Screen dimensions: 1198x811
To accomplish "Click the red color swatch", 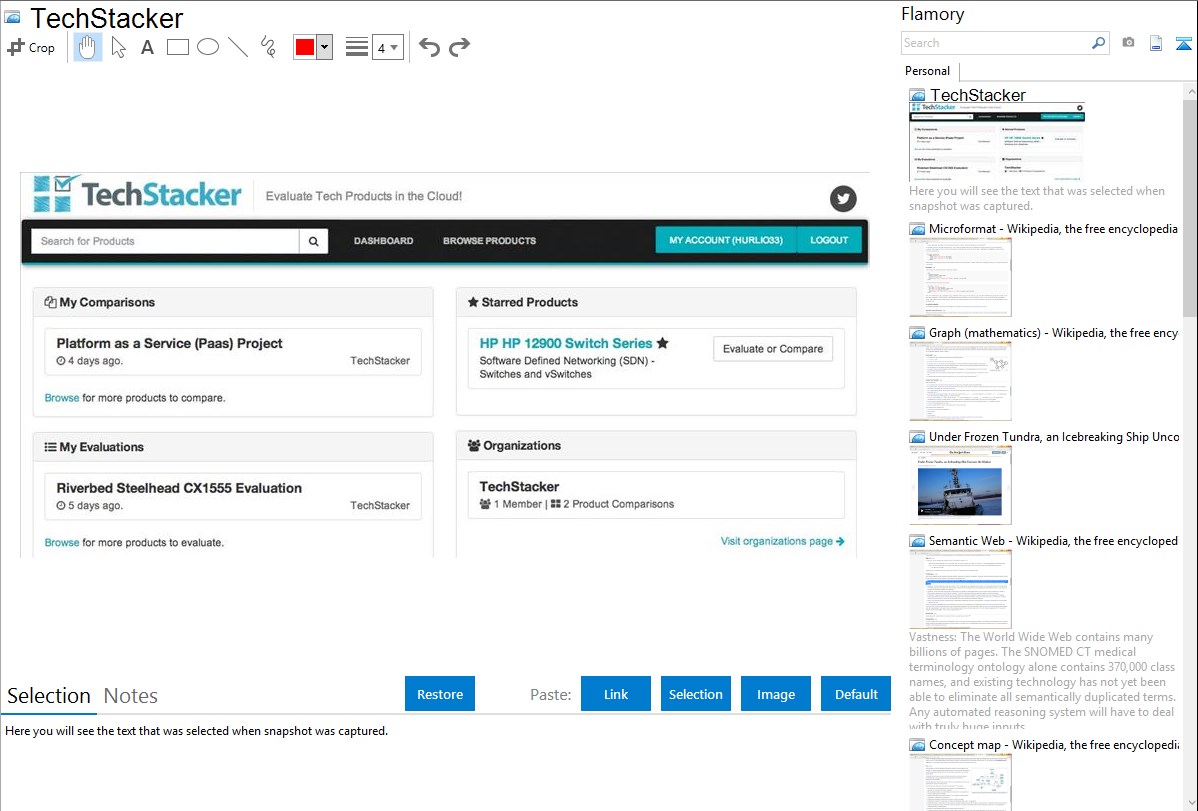I will (305, 47).
